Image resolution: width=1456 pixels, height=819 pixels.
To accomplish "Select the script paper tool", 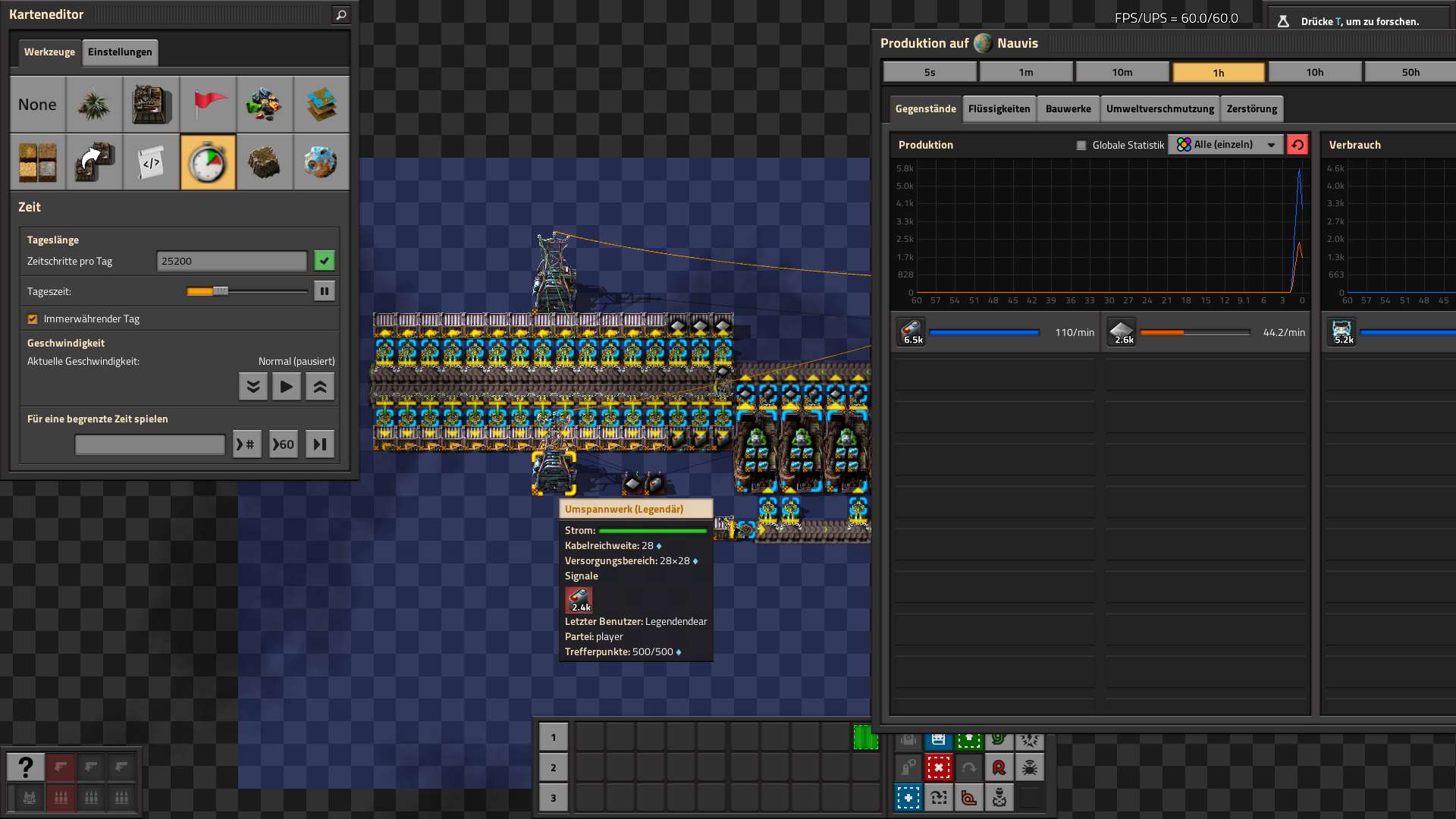I will [151, 162].
